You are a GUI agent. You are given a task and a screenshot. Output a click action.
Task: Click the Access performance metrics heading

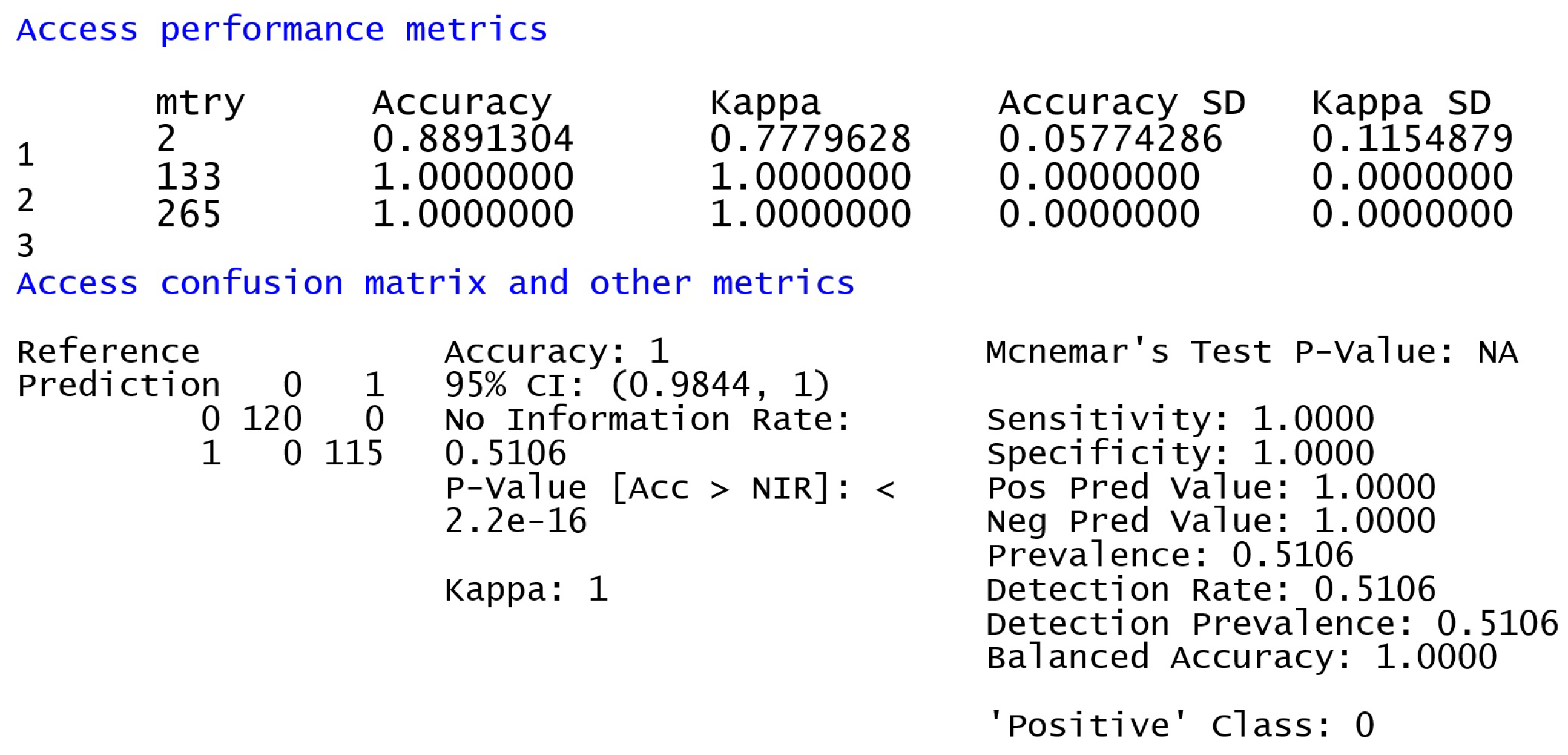(282, 30)
